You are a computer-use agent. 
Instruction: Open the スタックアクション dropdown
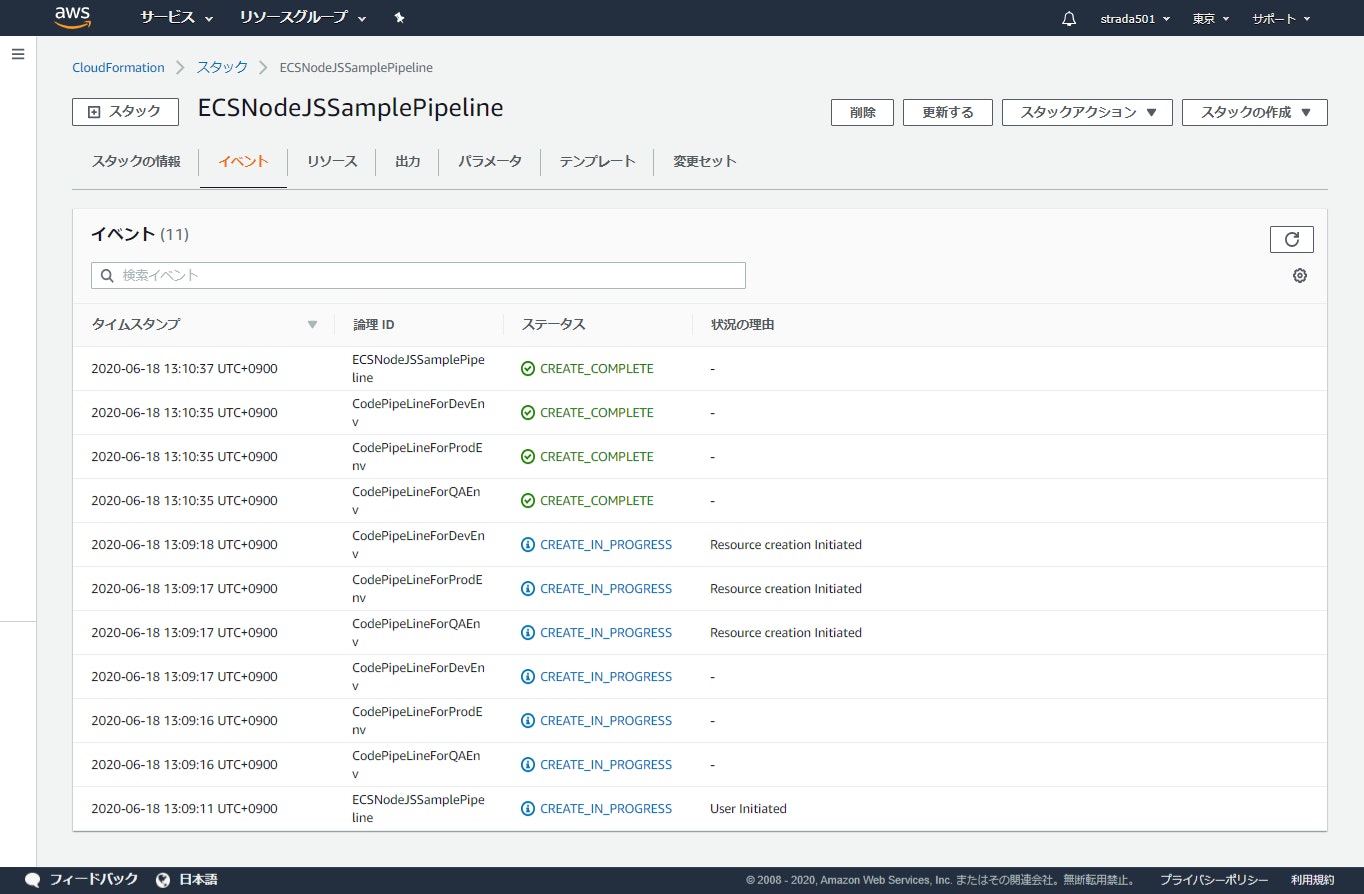click(x=1087, y=112)
